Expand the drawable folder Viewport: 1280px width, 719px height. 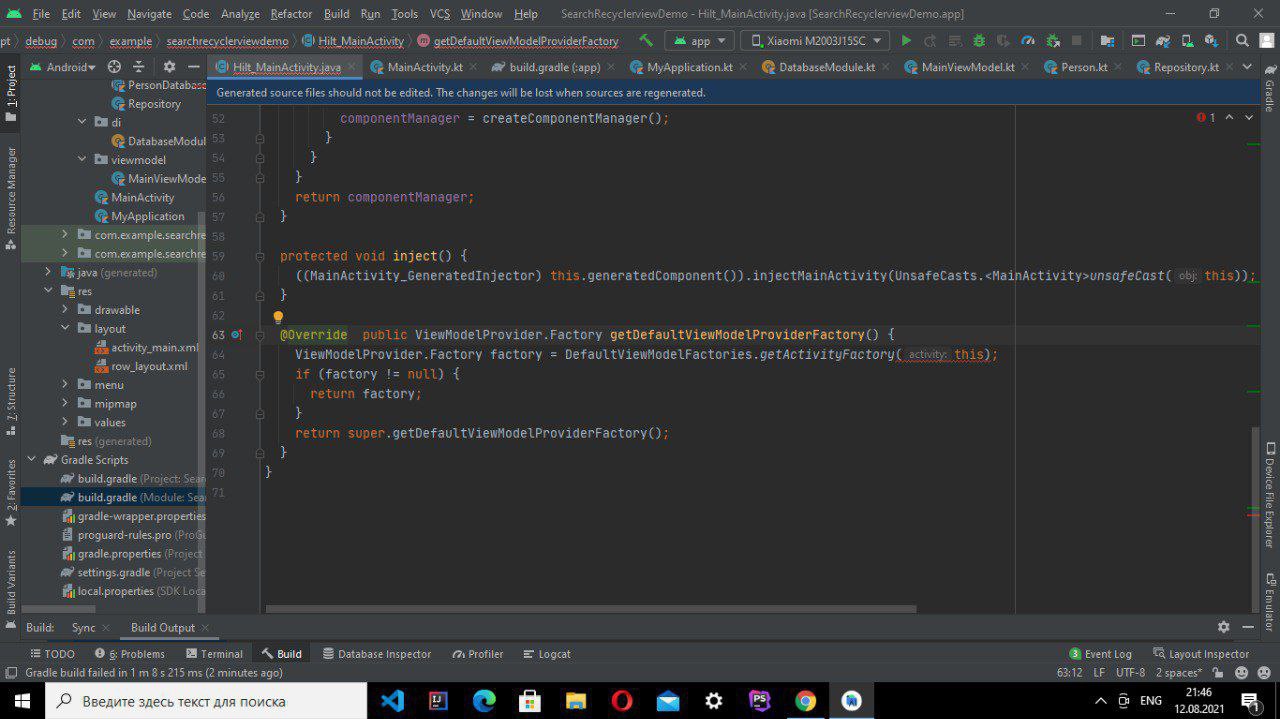coord(66,310)
